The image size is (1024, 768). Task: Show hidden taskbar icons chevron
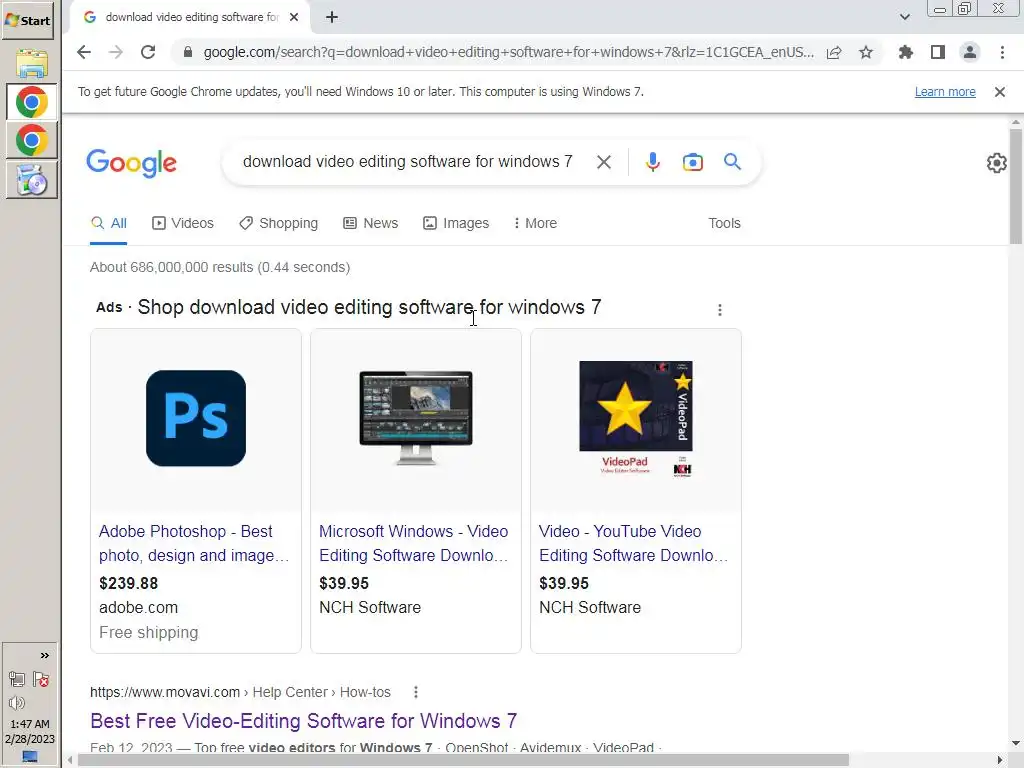tap(44, 656)
